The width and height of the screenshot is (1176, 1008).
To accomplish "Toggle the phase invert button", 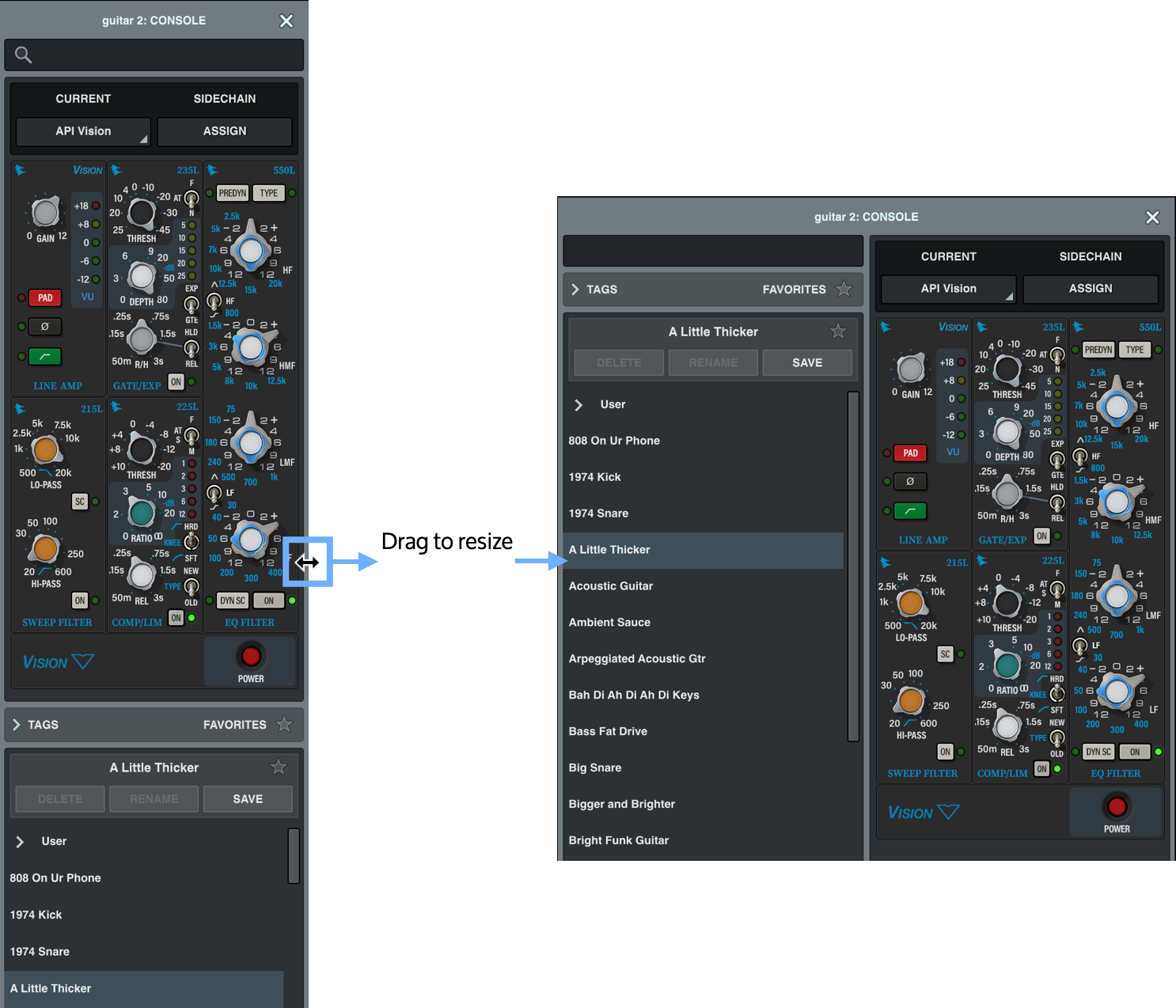I will click(x=44, y=326).
